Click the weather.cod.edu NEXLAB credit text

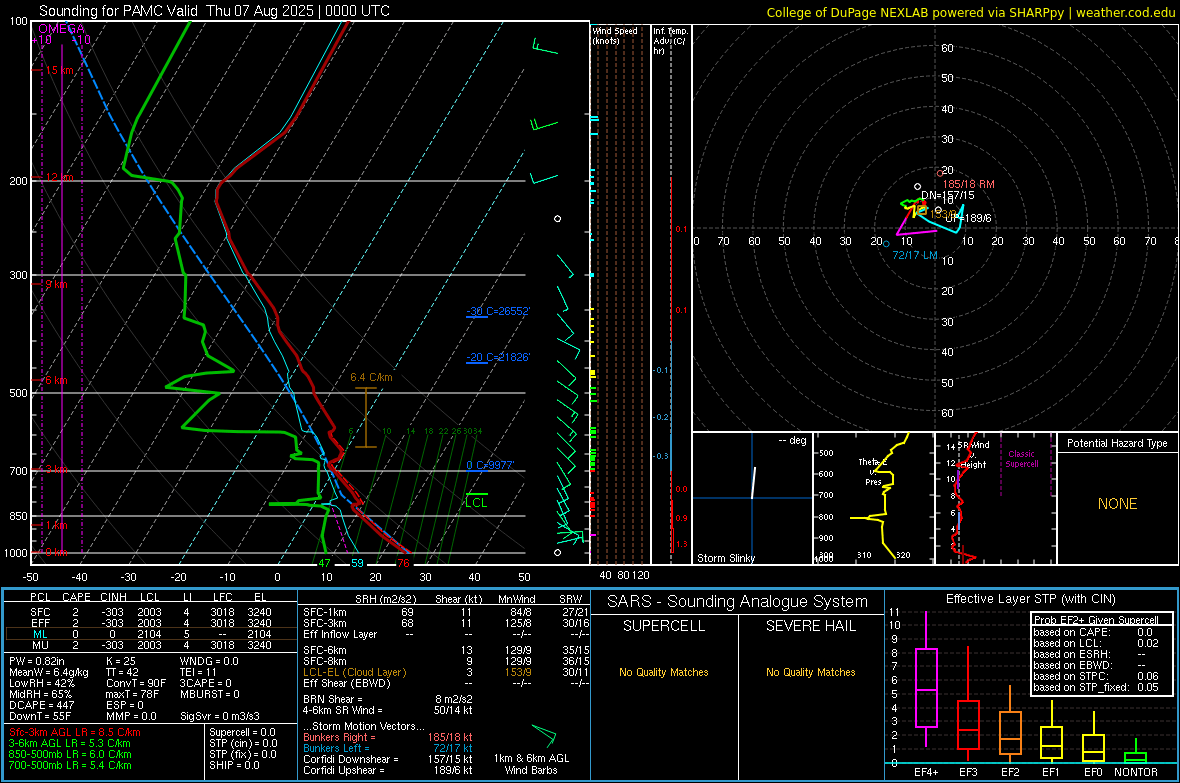971,12
